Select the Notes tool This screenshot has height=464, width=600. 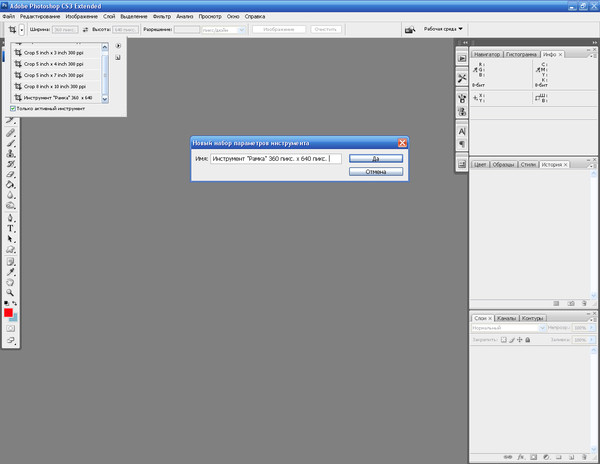pos(10,262)
